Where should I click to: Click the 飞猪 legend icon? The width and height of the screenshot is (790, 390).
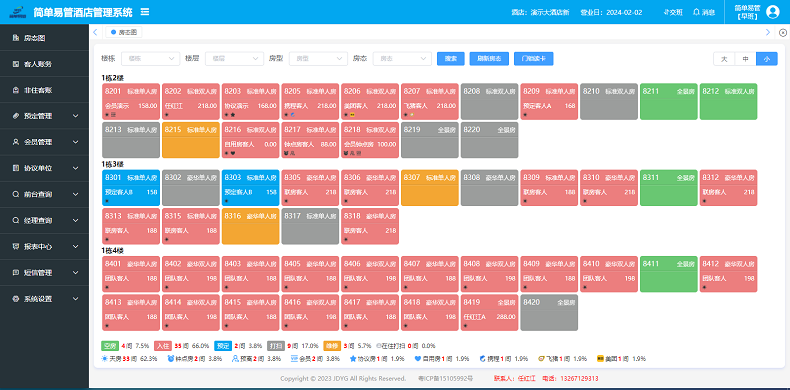[x=541, y=359]
